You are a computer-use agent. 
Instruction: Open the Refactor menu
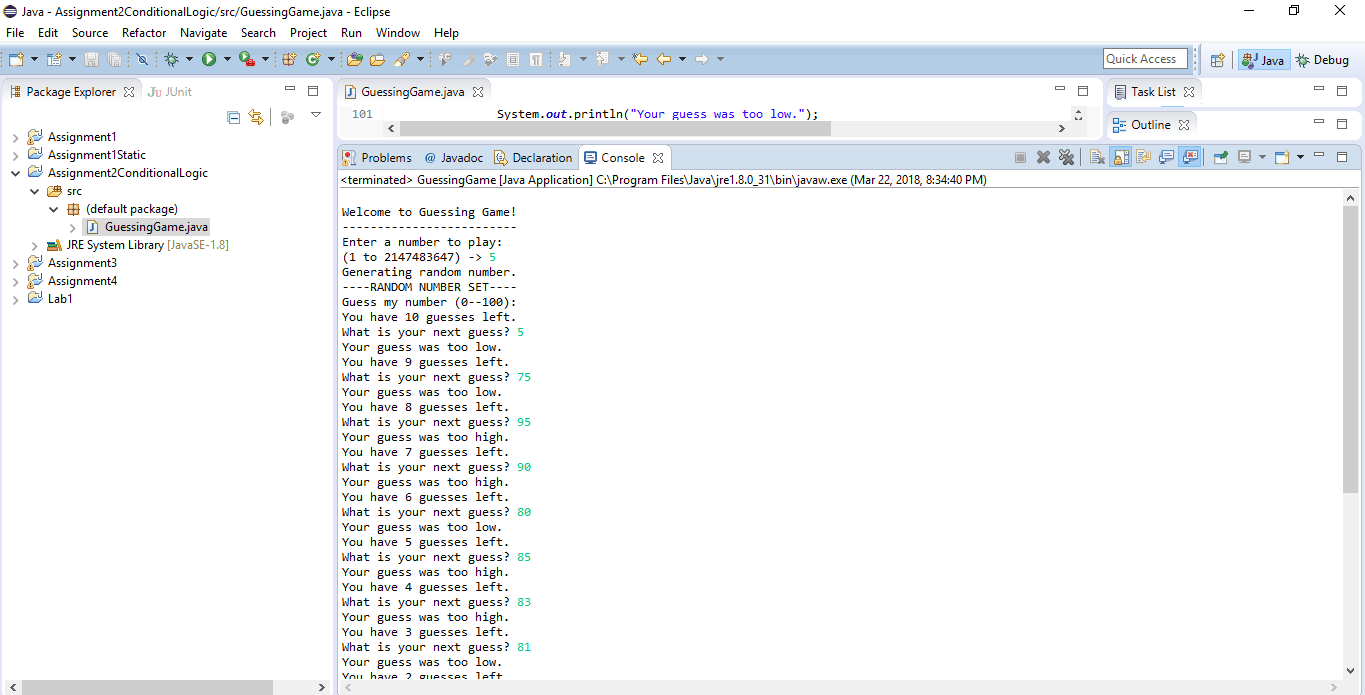144,33
